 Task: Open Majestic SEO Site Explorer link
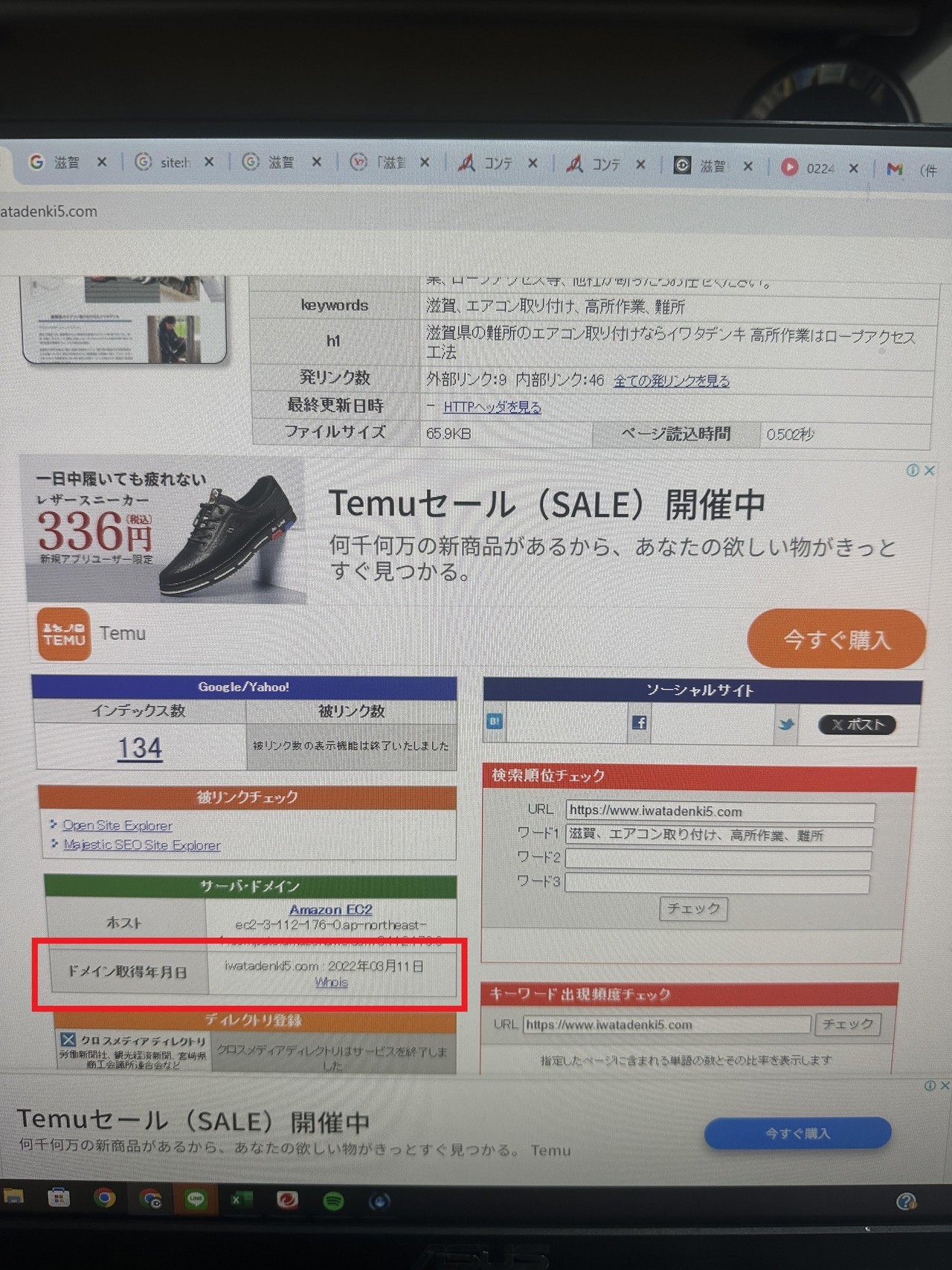(x=141, y=844)
